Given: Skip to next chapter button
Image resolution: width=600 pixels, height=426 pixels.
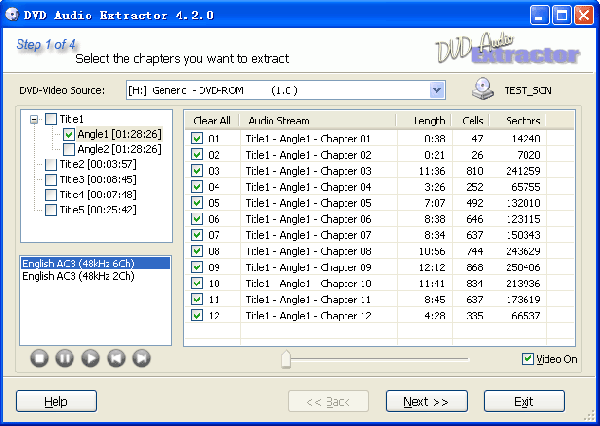Looking at the screenshot, I should [142, 359].
